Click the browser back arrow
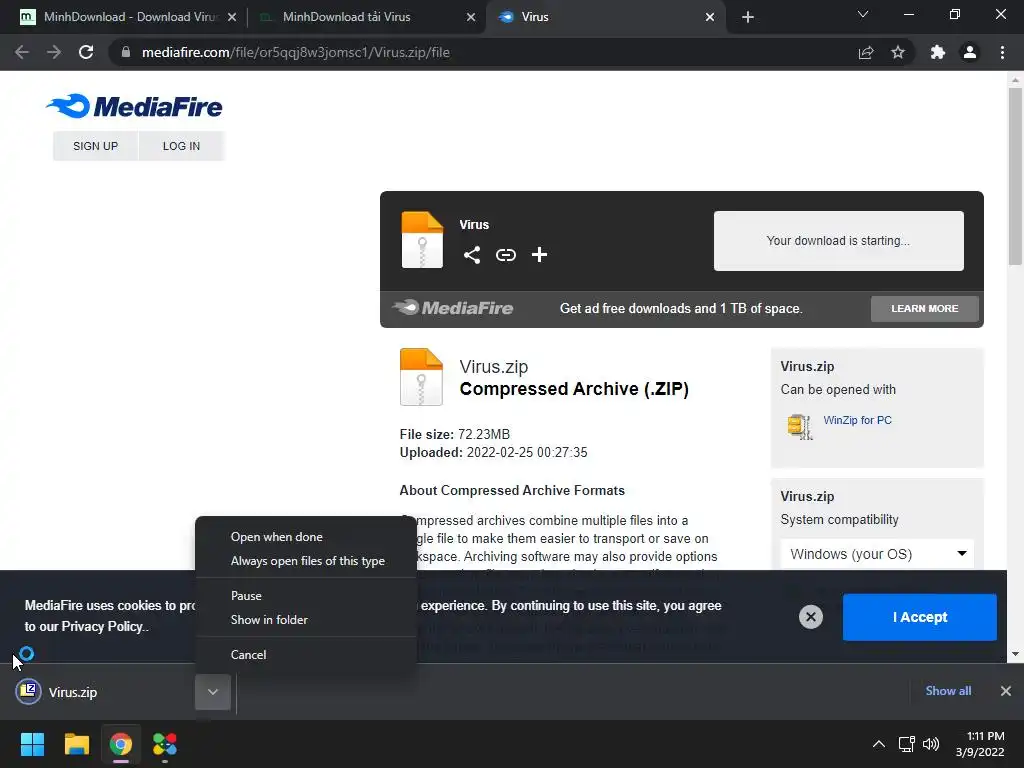Image resolution: width=1024 pixels, height=768 pixels. [x=22, y=52]
